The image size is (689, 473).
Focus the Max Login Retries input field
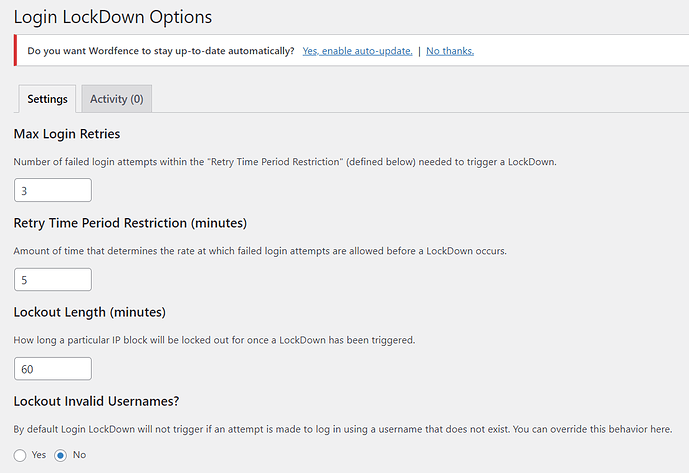click(53, 190)
